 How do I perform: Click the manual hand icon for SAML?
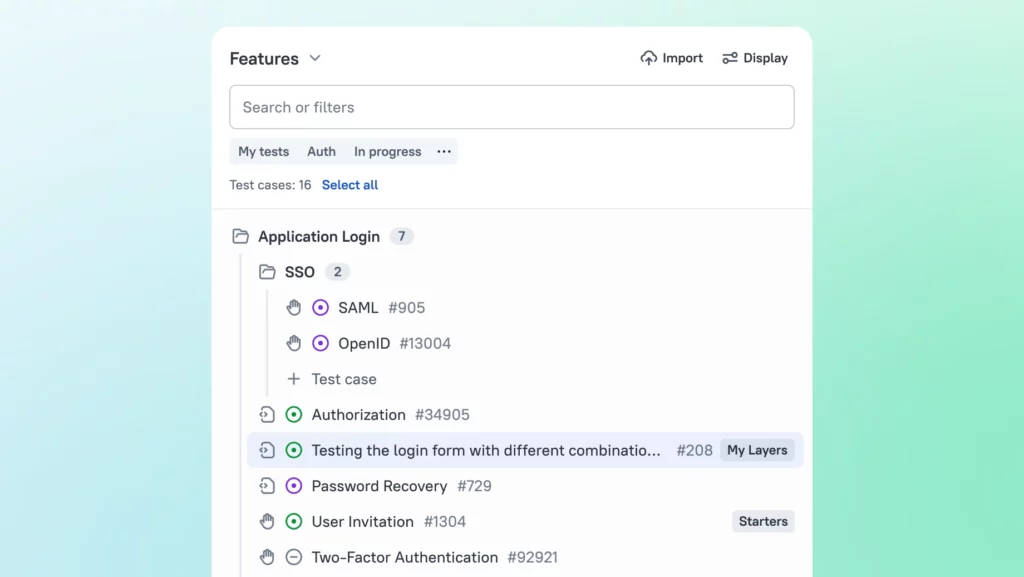294,307
